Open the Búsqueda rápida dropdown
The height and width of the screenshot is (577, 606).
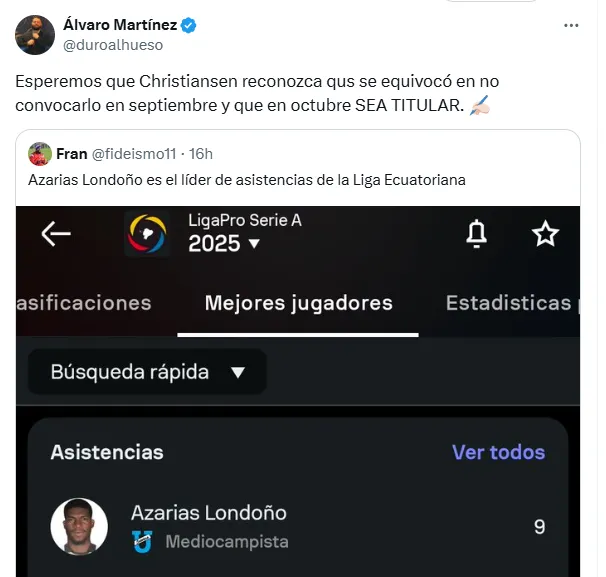tap(147, 372)
